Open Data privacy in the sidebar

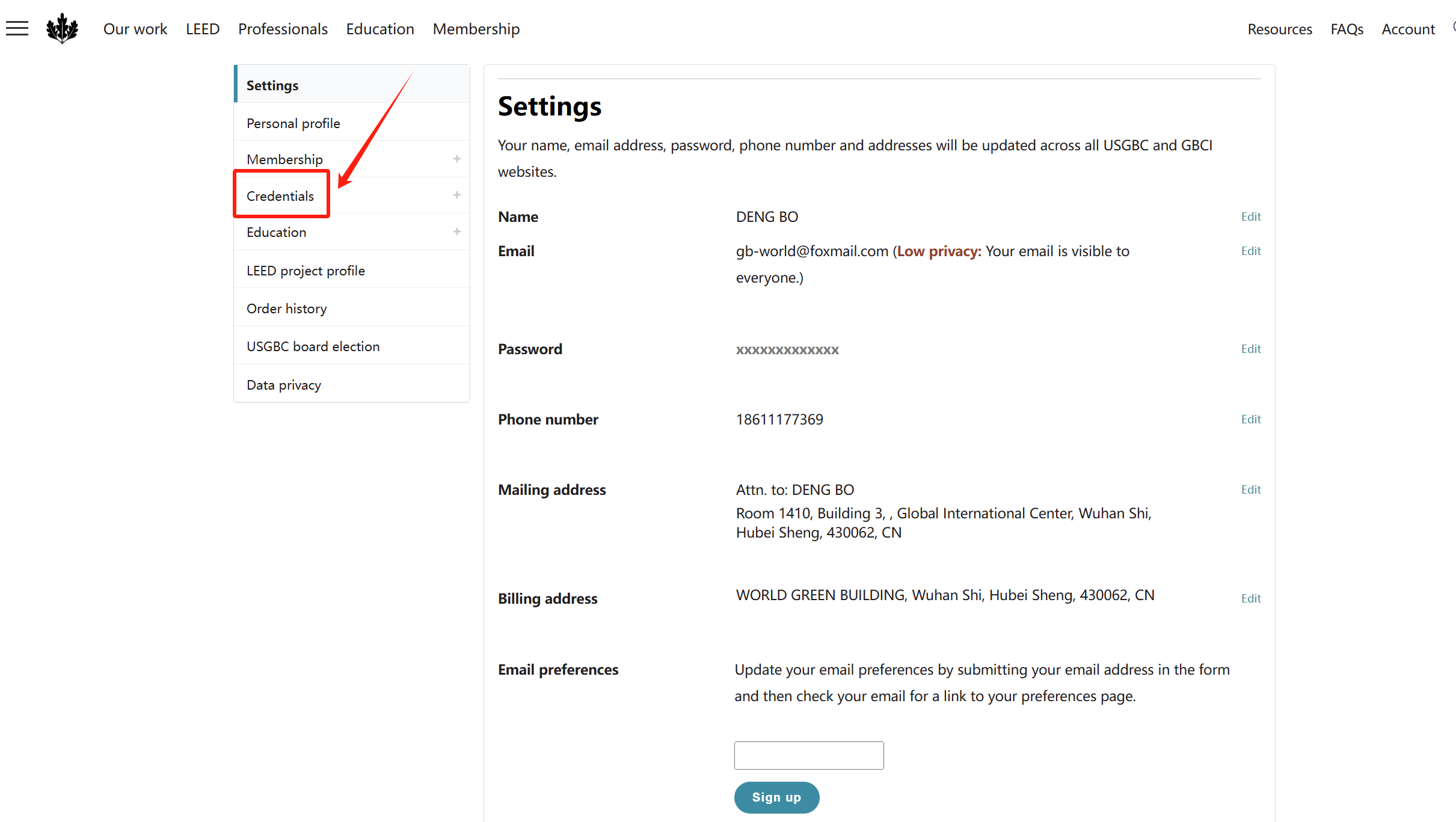click(352, 384)
